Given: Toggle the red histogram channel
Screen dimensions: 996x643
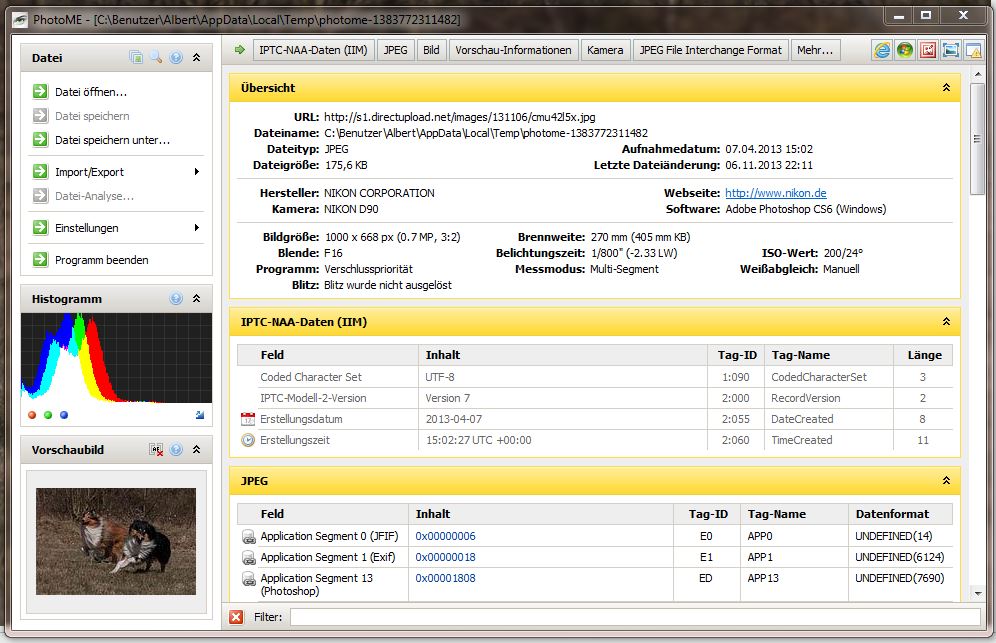Looking at the screenshot, I should [32, 415].
